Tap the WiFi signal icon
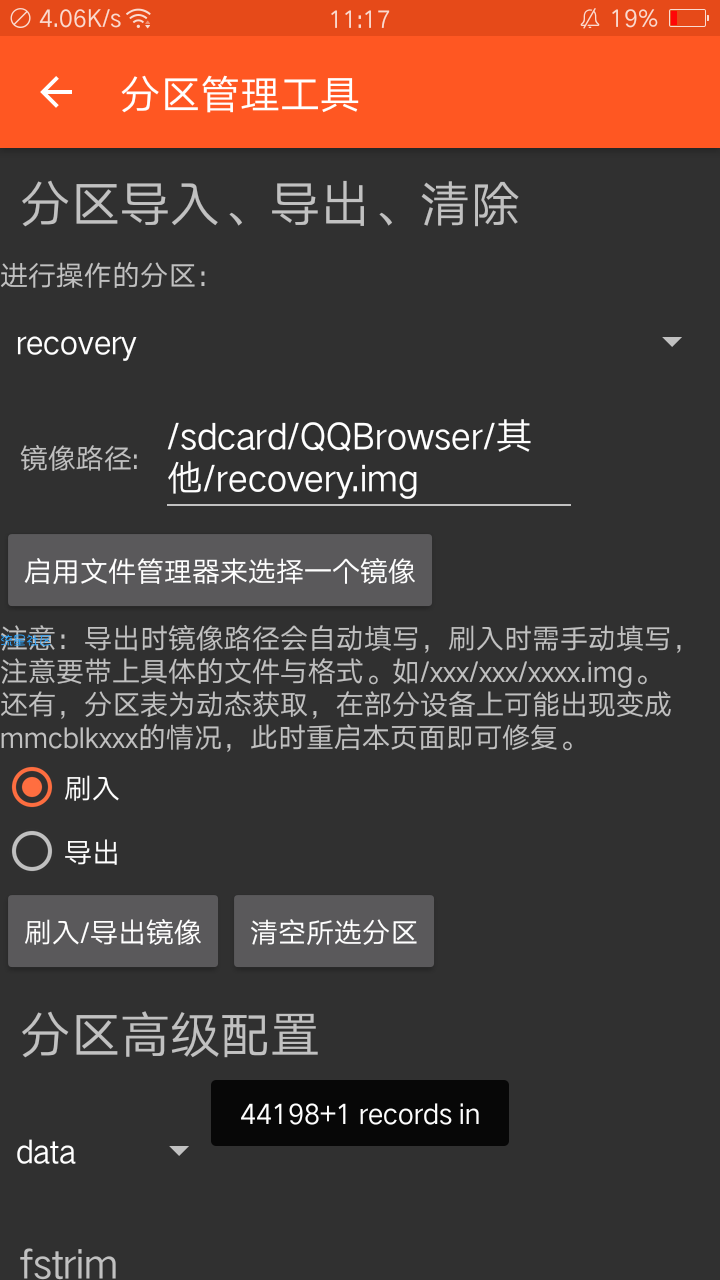Image resolution: width=720 pixels, height=1280 pixels. [139, 18]
